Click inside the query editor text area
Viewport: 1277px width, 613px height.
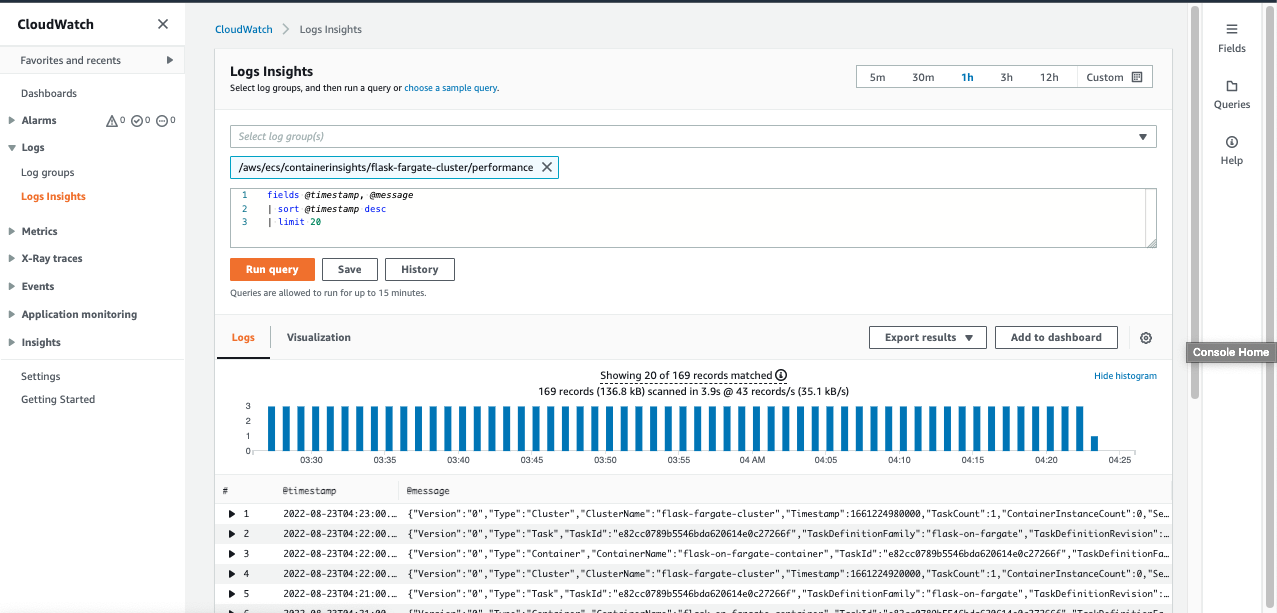[693, 217]
